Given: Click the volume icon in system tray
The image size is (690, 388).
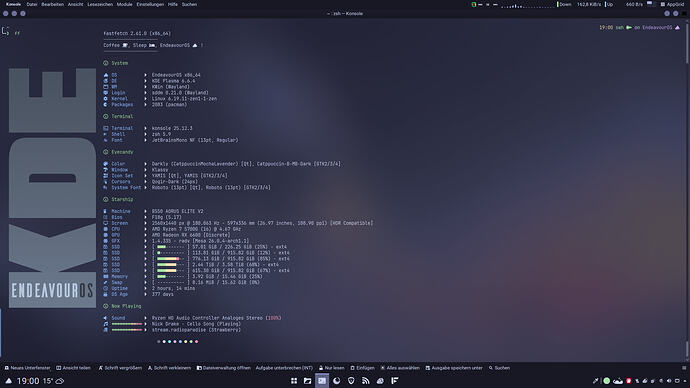Looking at the screenshot, I should pos(669,381).
